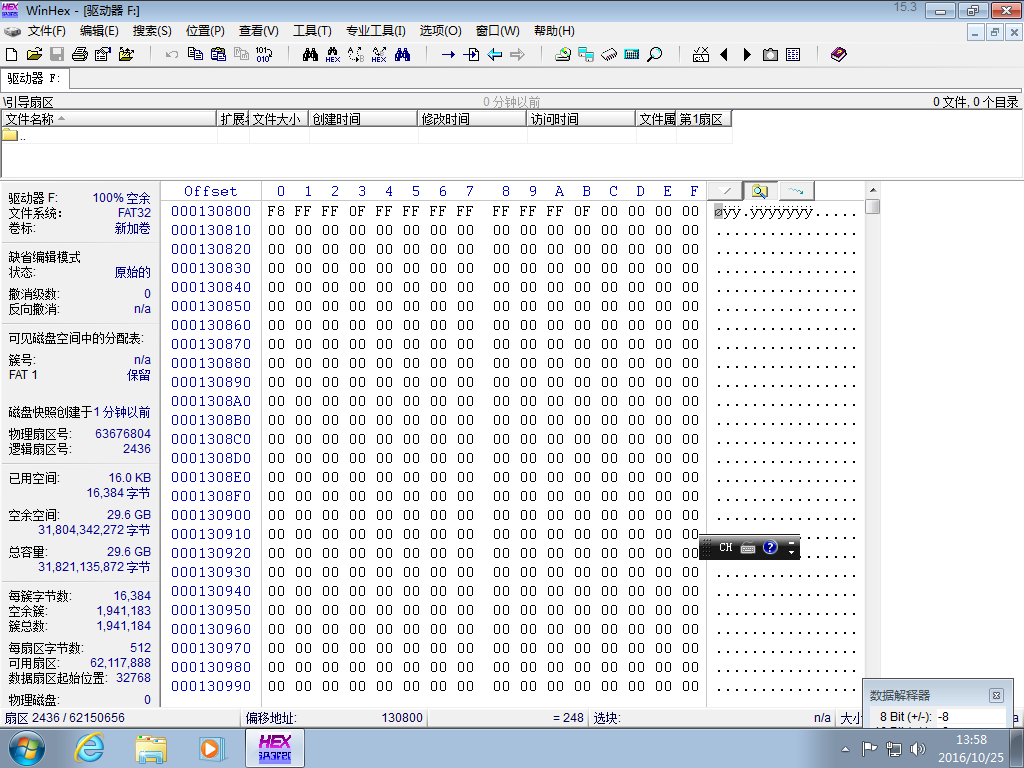The image size is (1024, 768).
Task: Sort by the 文件大小 column header
Action: (279, 119)
